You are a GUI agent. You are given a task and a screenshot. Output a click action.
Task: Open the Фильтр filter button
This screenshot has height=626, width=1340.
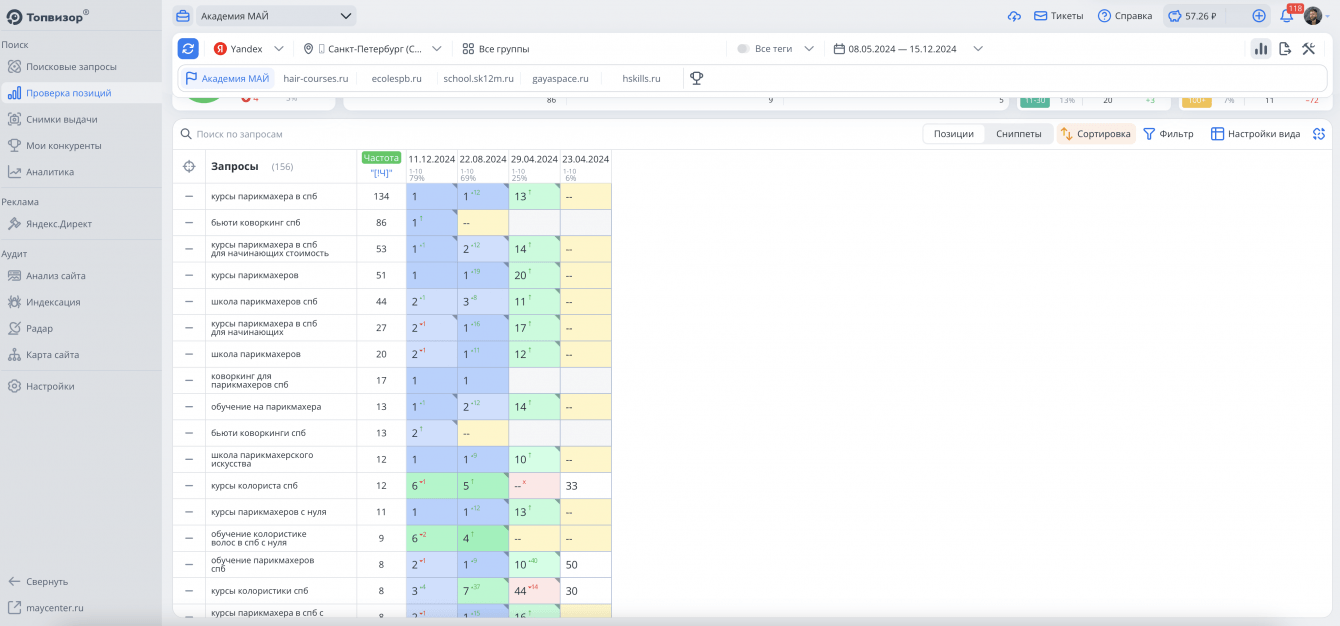point(1168,134)
